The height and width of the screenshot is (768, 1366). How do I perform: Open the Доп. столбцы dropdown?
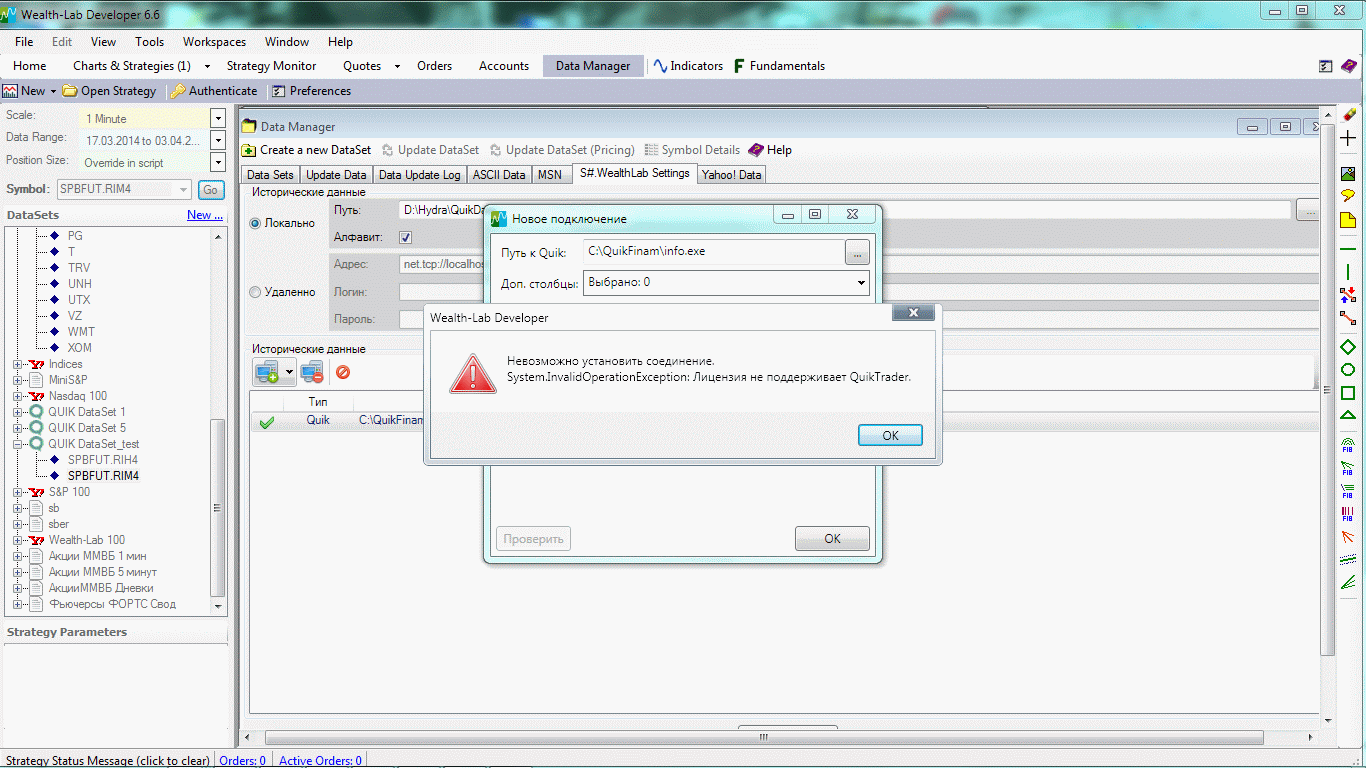pos(861,283)
